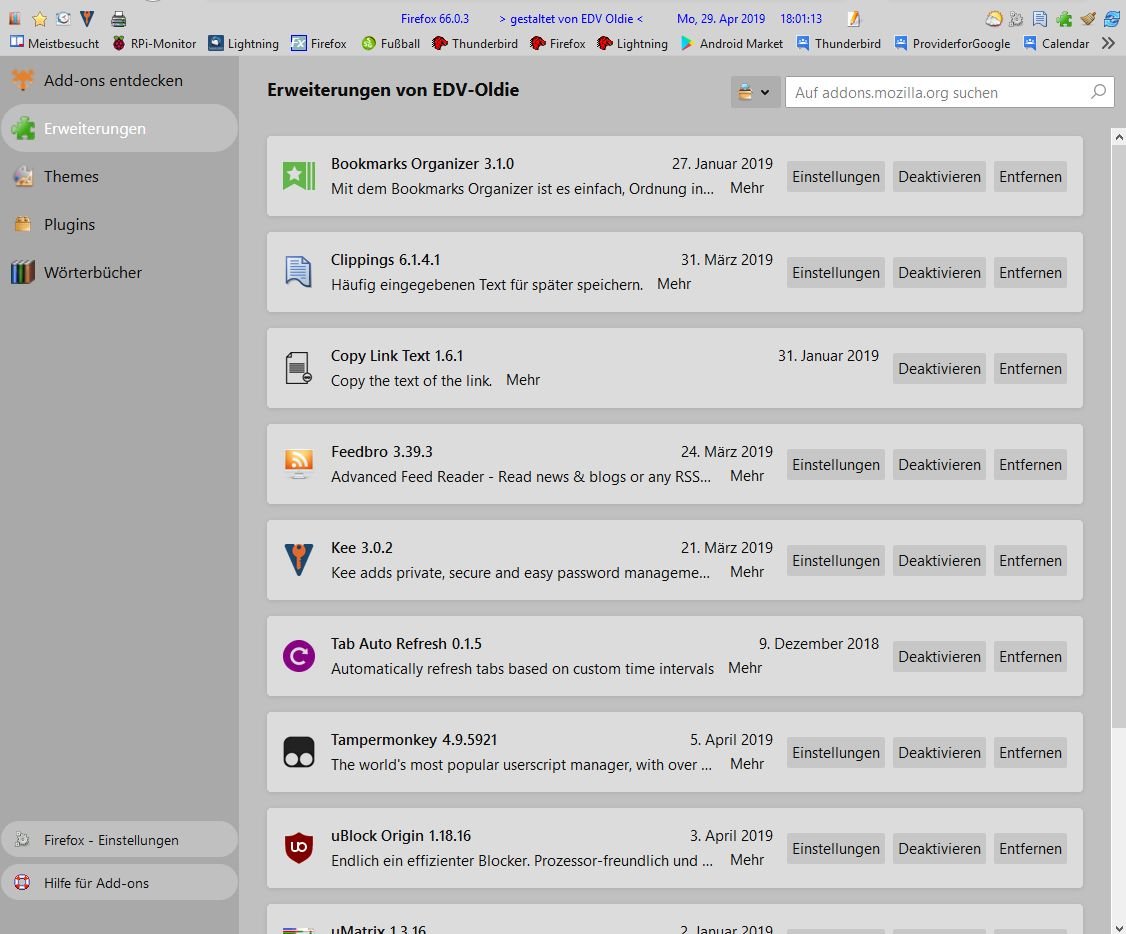This screenshot has width=1126, height=934.
Task: Deactivate Copy Link Text extension
Action: [x=939, y=368]
